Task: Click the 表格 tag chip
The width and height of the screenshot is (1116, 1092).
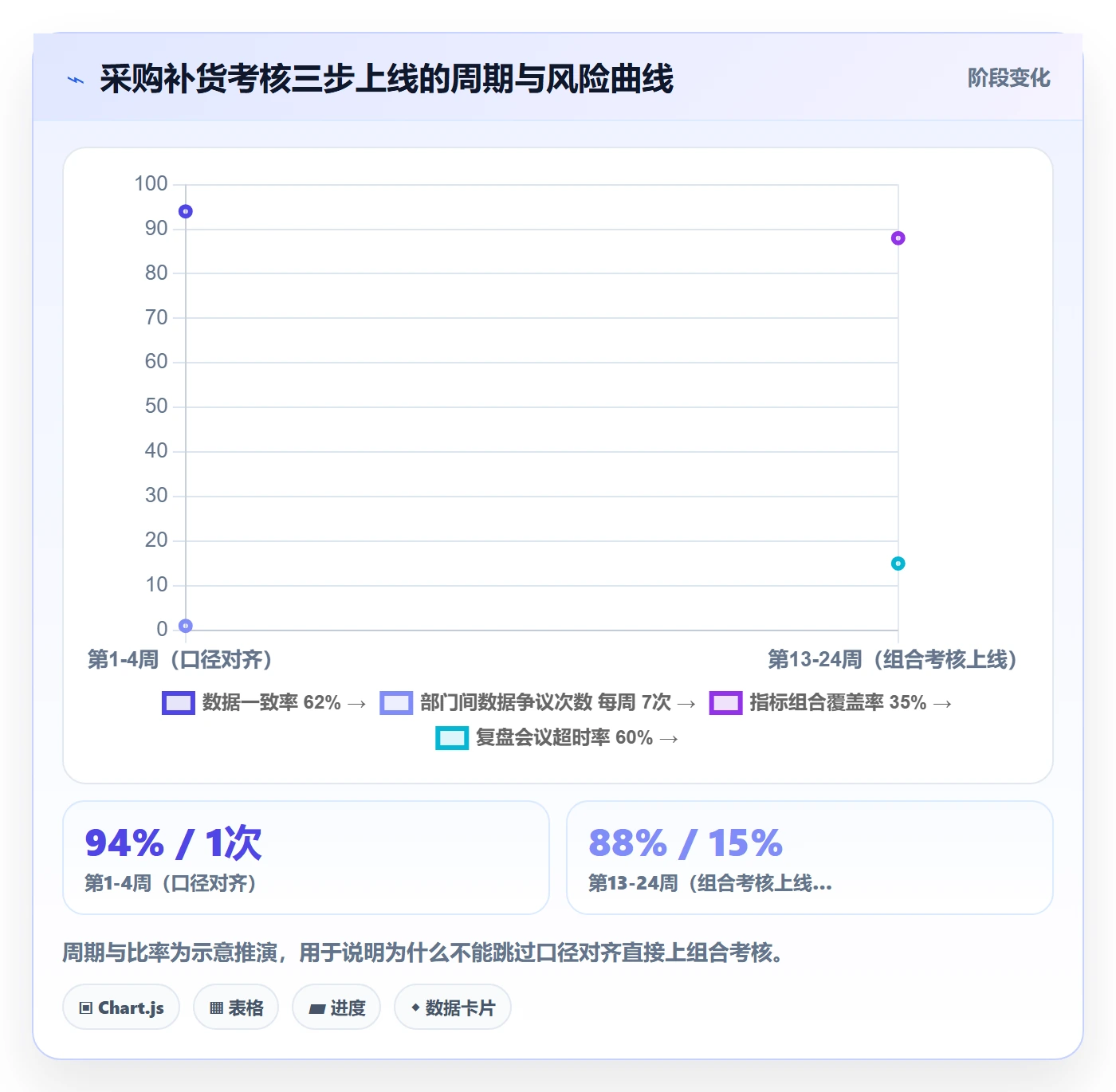Action: [x=236, y=1008]
